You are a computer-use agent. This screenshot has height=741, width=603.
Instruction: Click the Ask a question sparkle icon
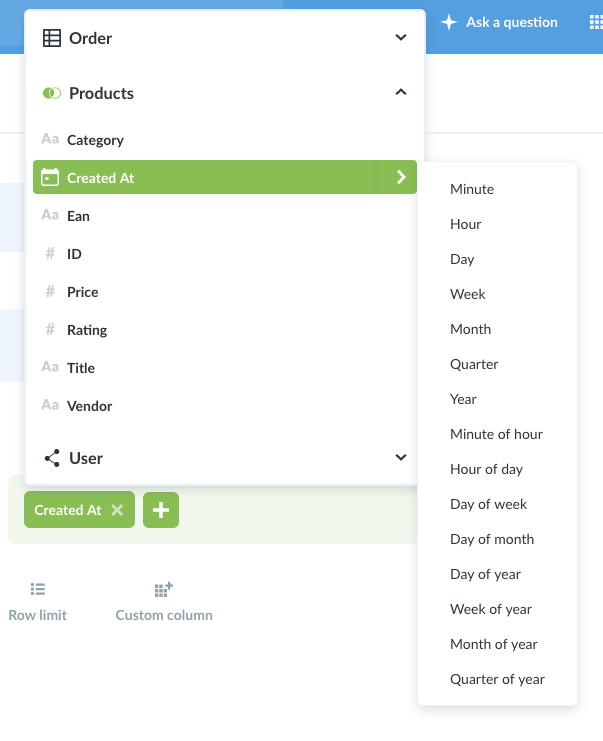(x=448, y=22)
